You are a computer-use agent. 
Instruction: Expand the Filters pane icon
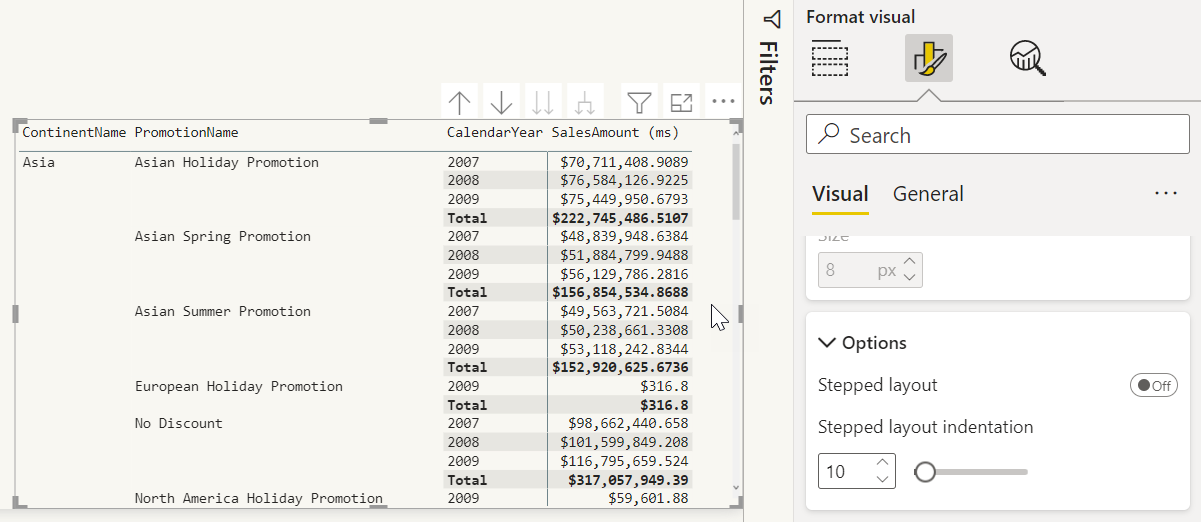point(771,19)
